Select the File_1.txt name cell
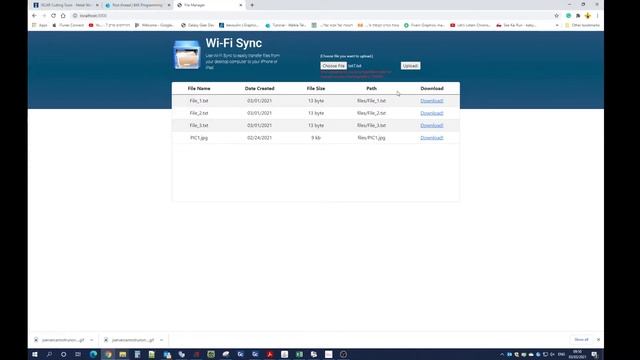Screen dimensions: 640x360 (x=199, y=101)
